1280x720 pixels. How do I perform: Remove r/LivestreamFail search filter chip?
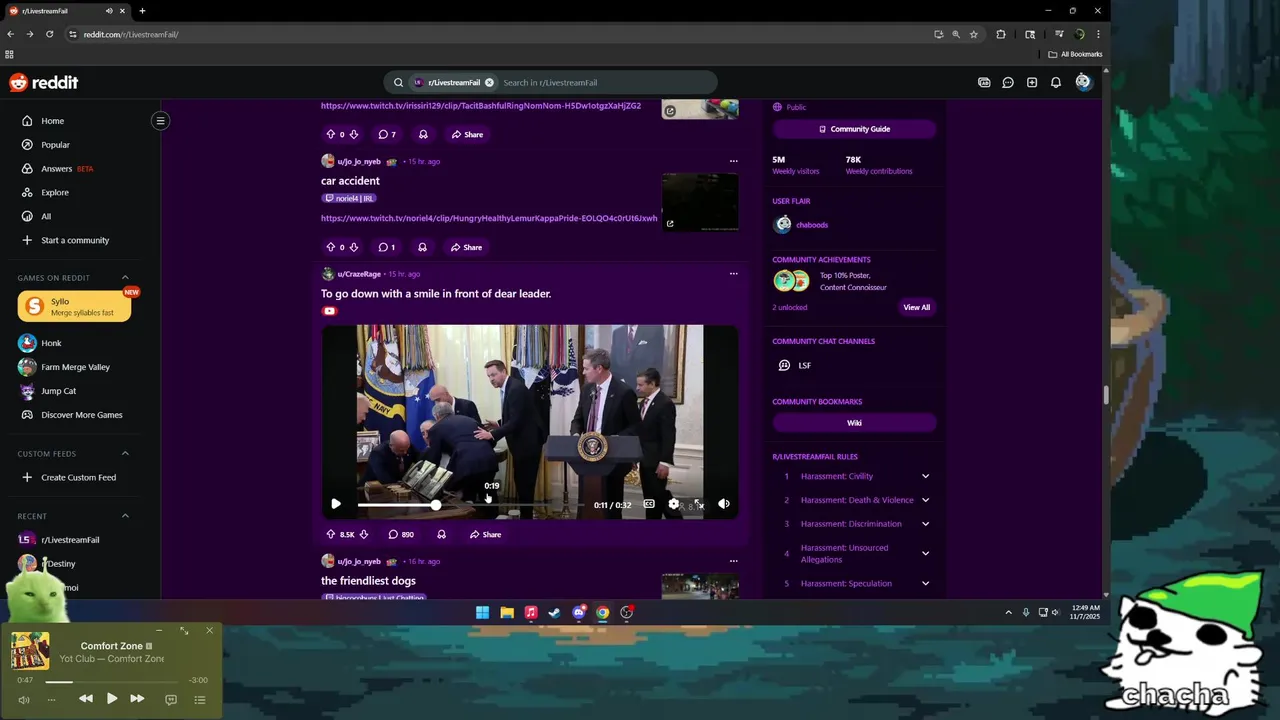(x=489, y=83)
